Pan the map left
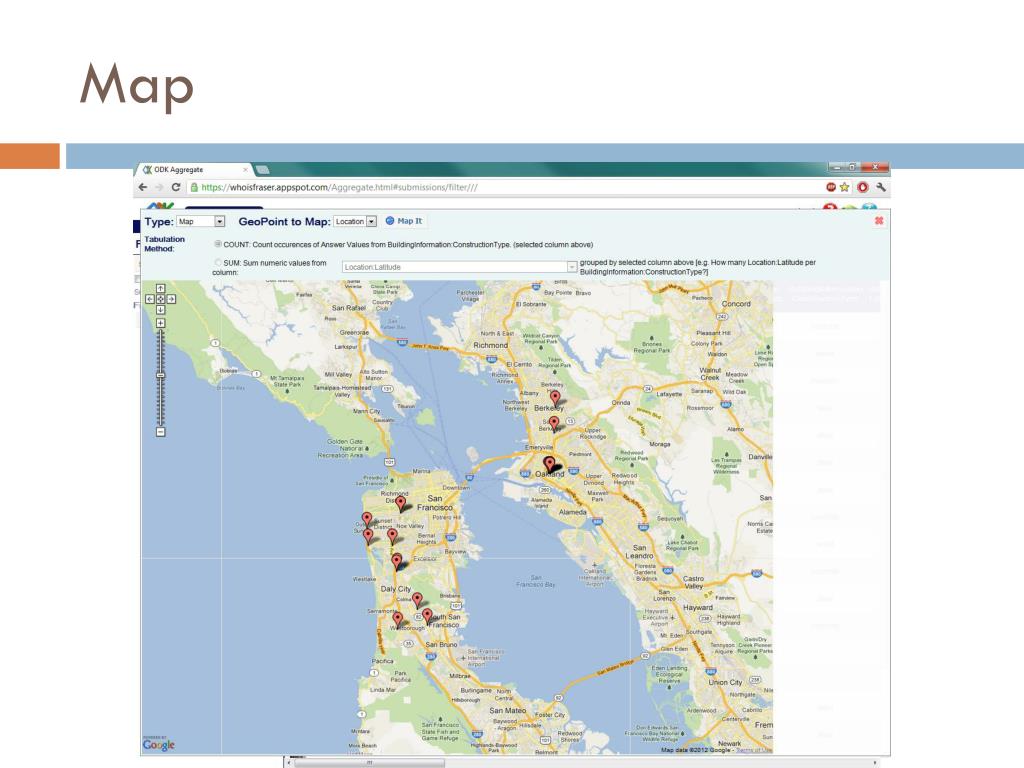1024x768 pixels. (150, 299)
